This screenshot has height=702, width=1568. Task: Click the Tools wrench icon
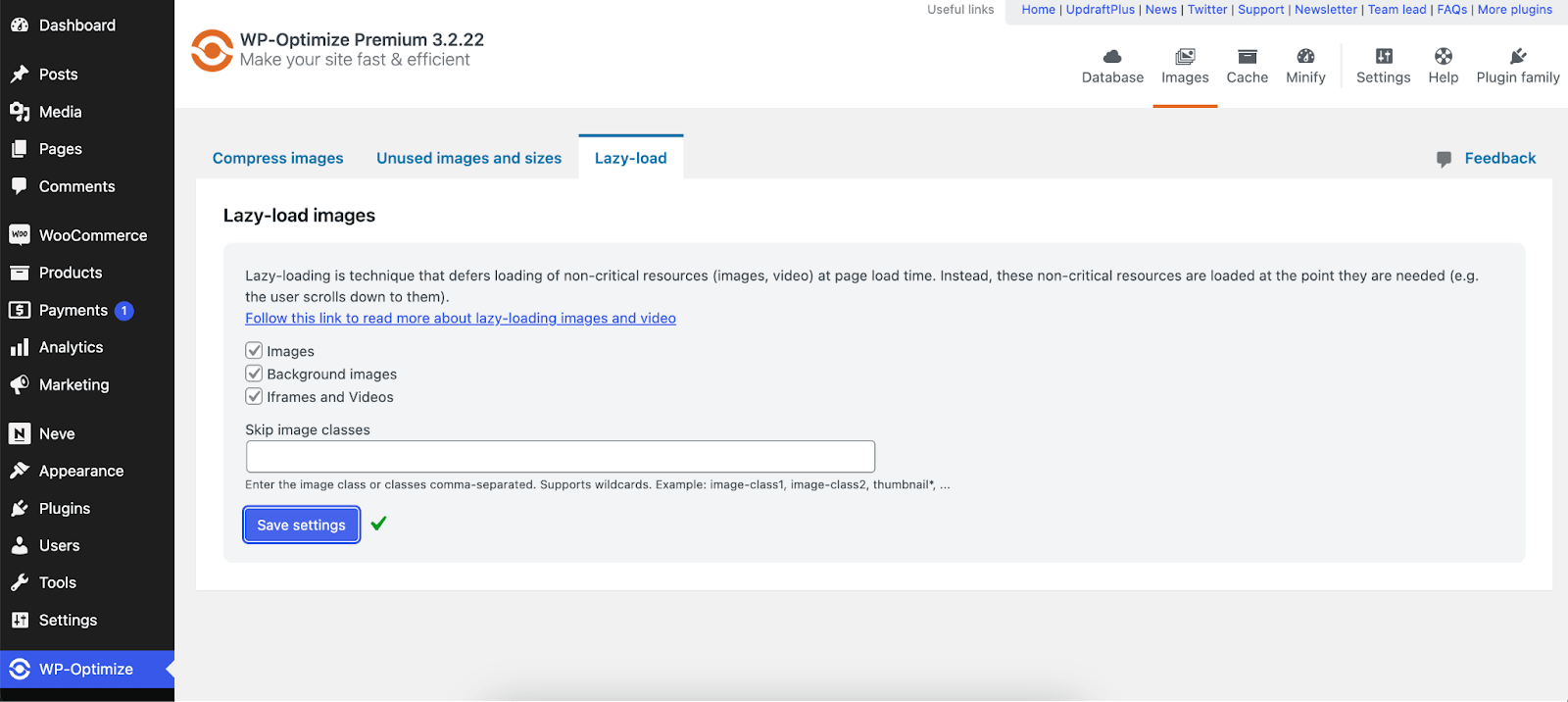coord(20,582)
